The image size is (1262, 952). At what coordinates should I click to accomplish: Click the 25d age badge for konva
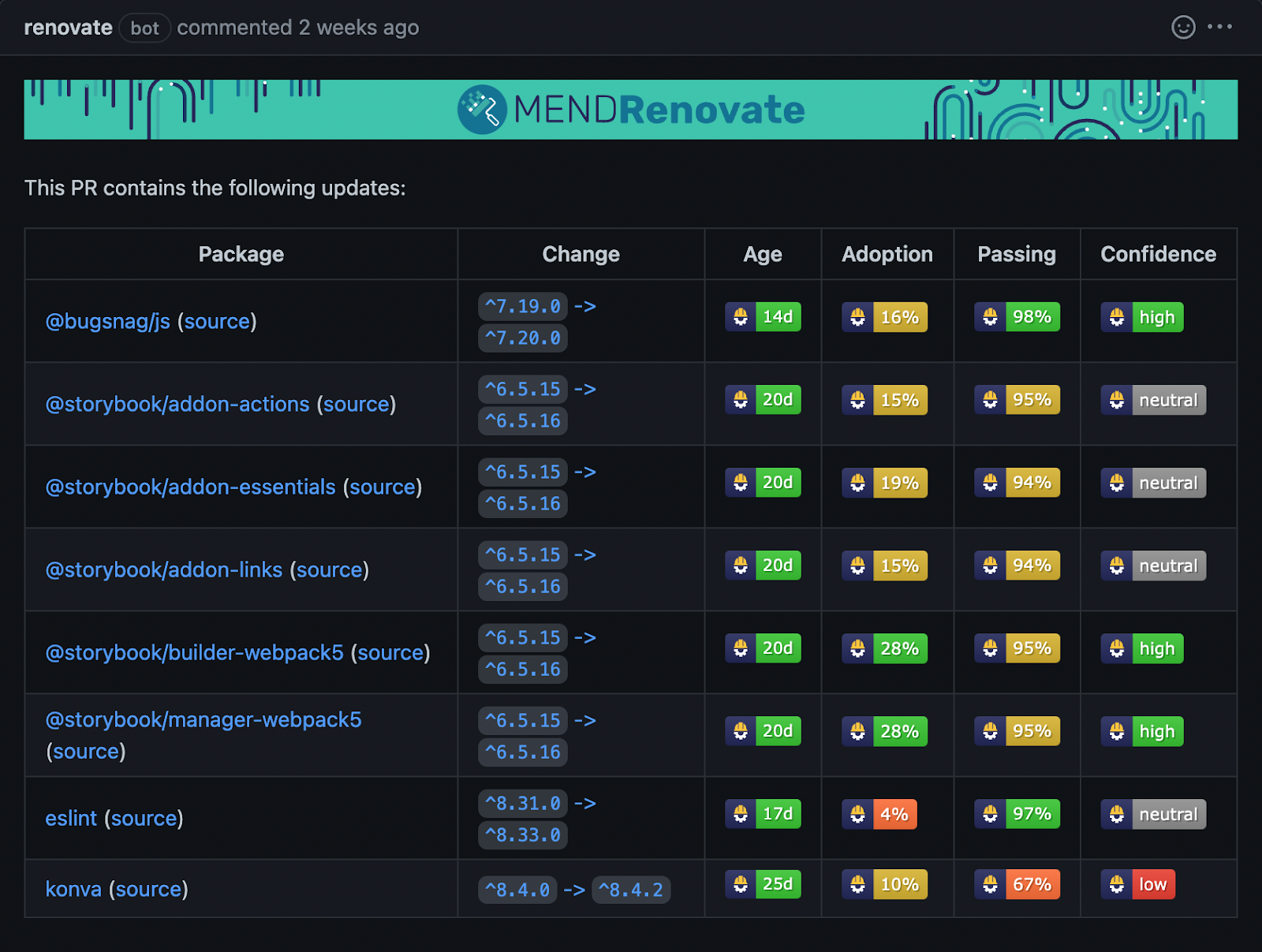(x=763, y=884)
